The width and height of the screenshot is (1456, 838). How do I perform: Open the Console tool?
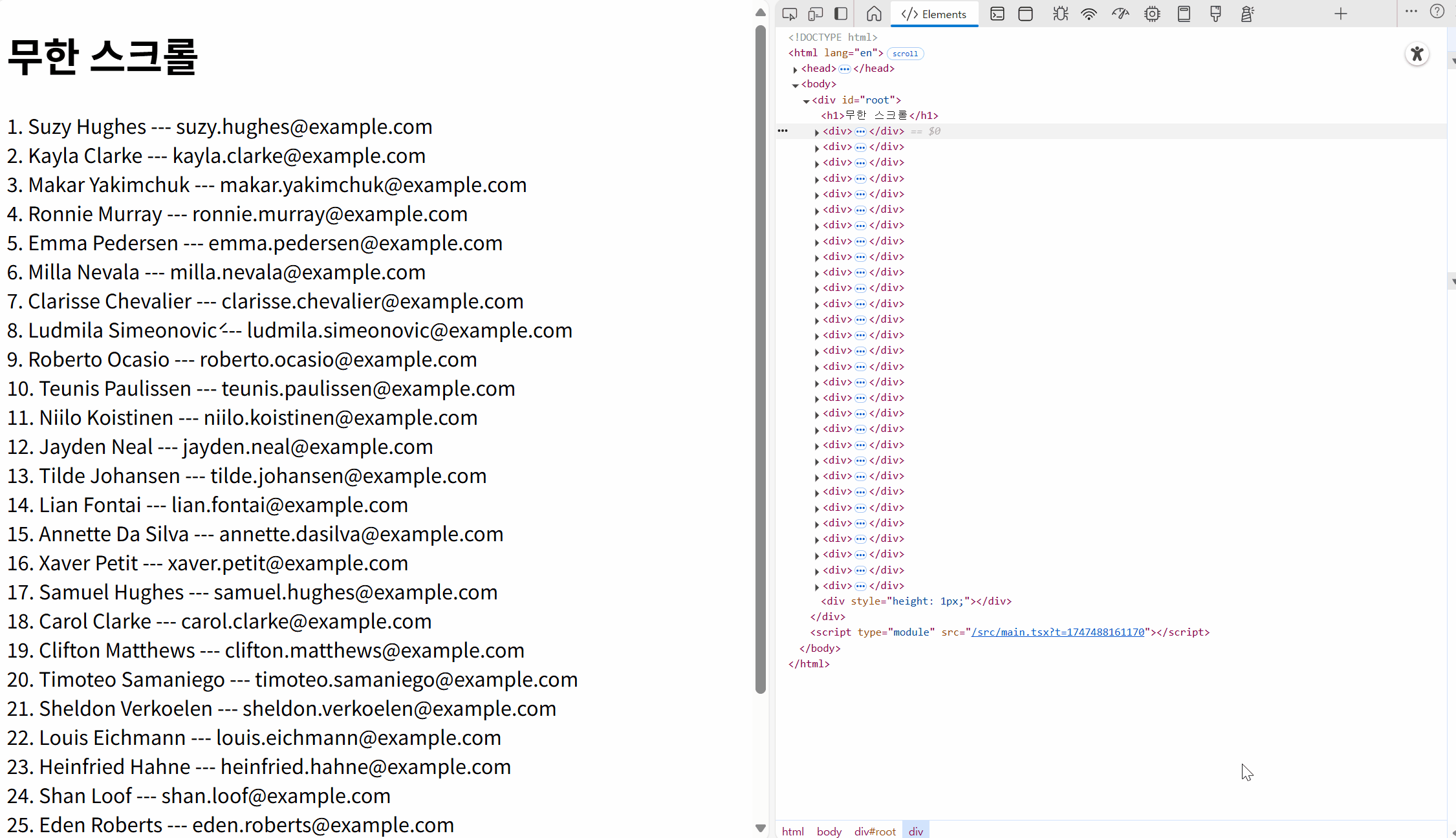997,14
